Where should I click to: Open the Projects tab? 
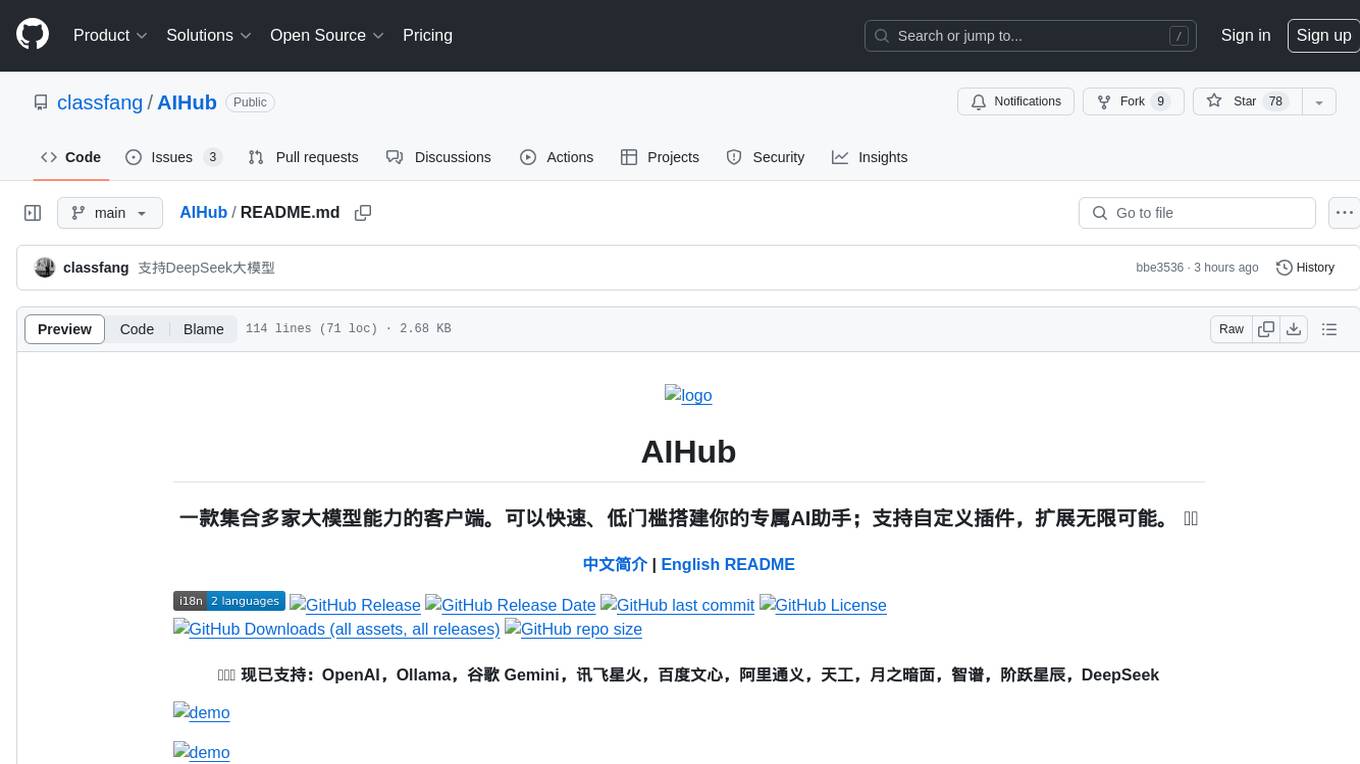[x=660, y=157]
